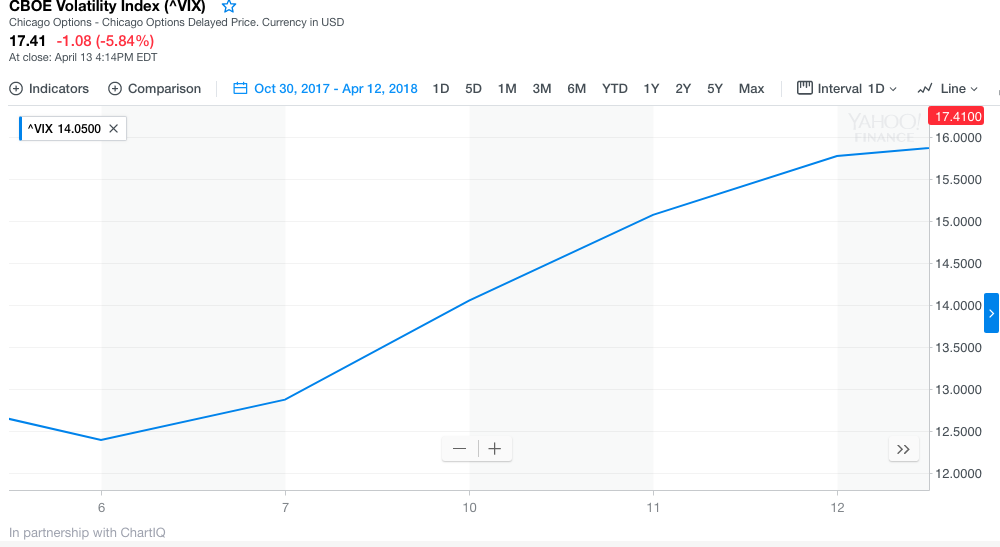1000x547 pixels.
Task: Click the blue ^VIX series color bar
Action: click(x=21, y=129)
